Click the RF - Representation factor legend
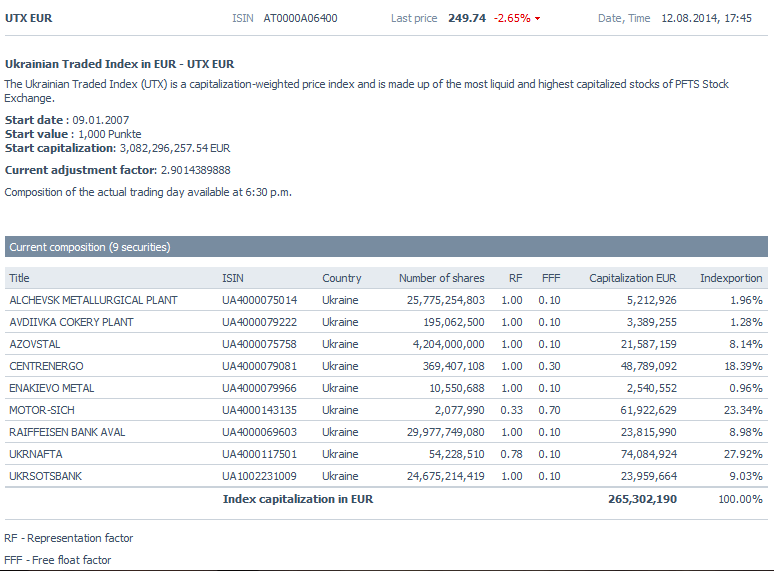 point(69,538)
